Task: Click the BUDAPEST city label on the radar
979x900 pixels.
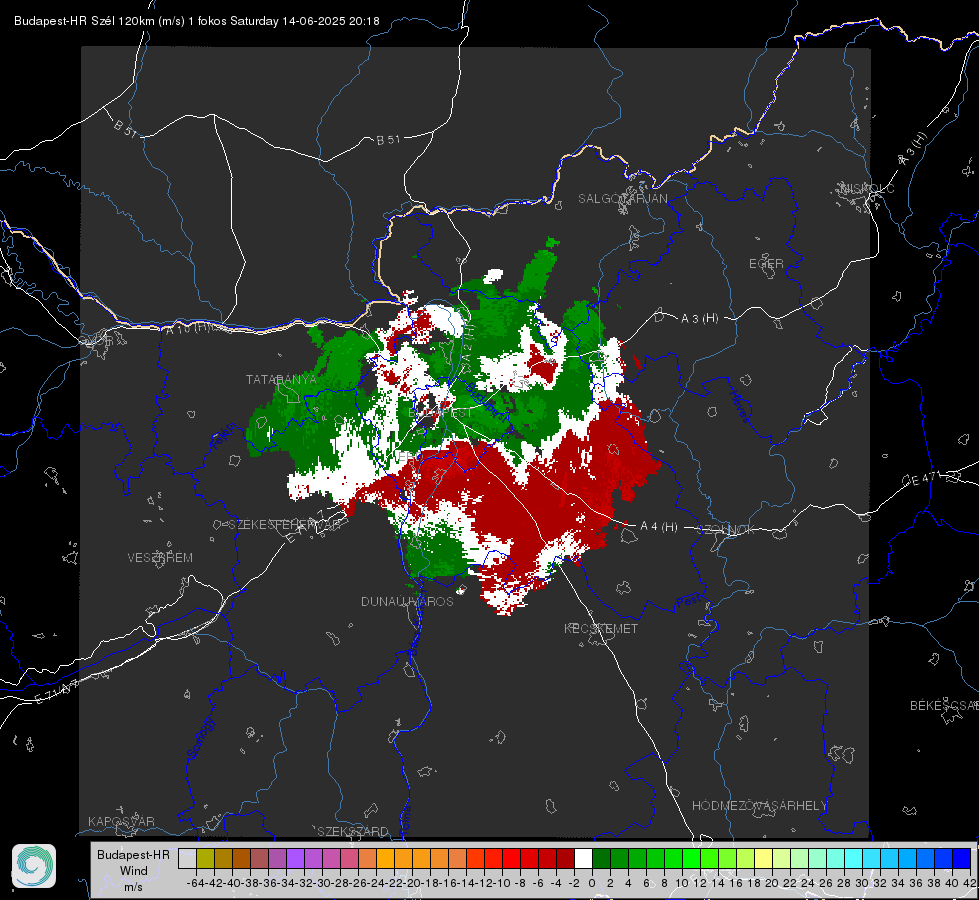Action: pyautogui.click(x=440, y=413)
